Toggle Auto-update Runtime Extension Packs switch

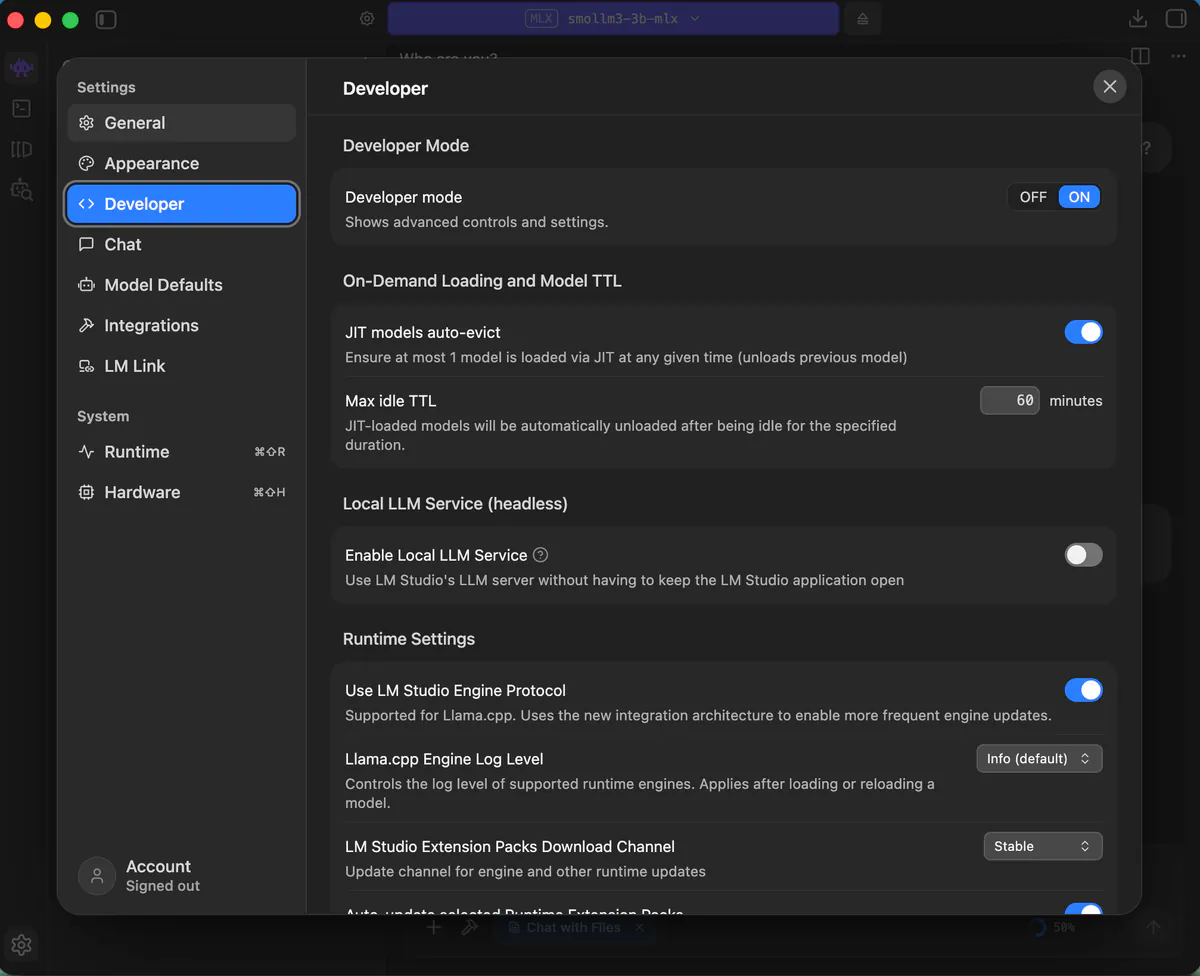(1083, 910)
